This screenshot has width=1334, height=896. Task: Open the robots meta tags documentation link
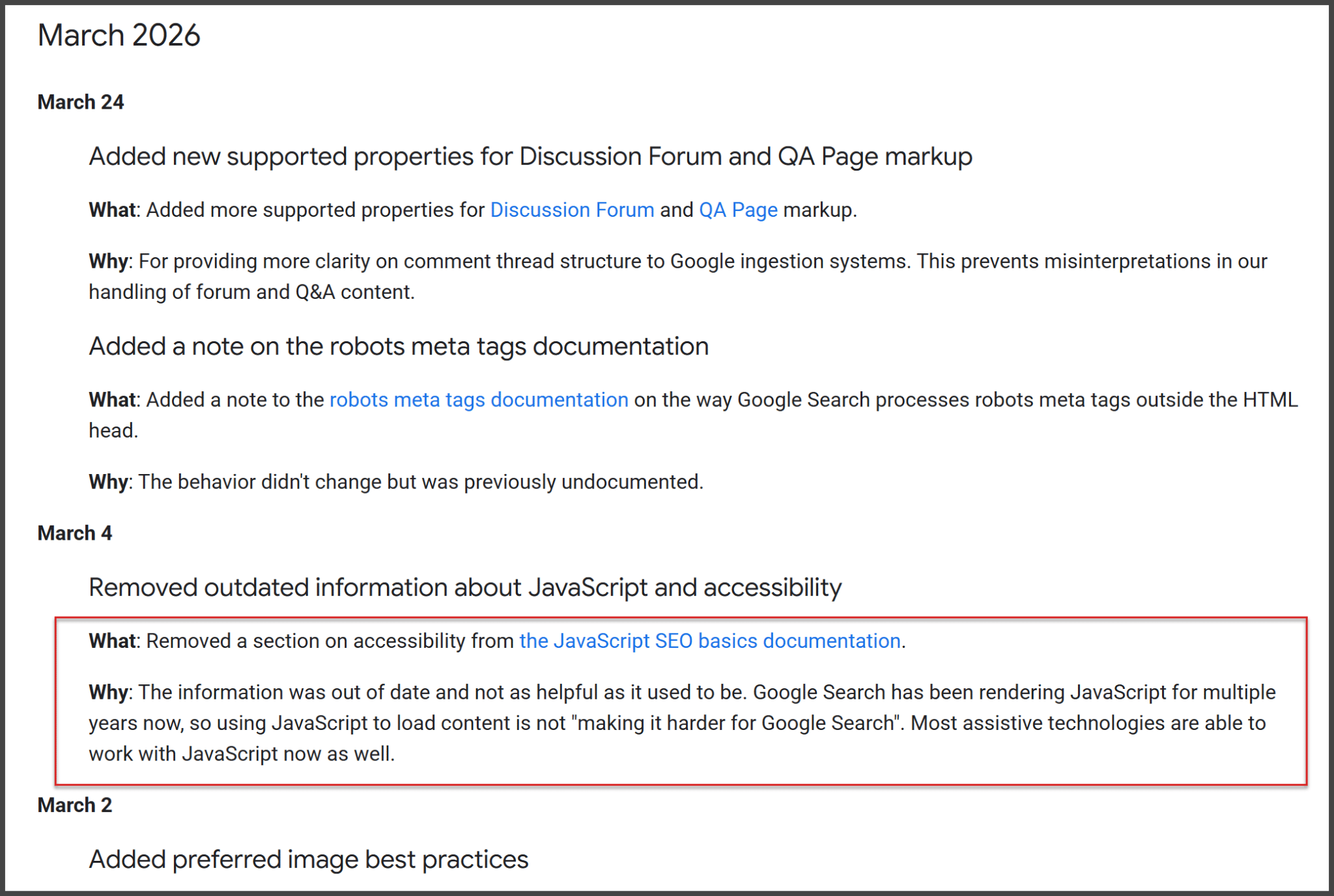tap(479, 399)
